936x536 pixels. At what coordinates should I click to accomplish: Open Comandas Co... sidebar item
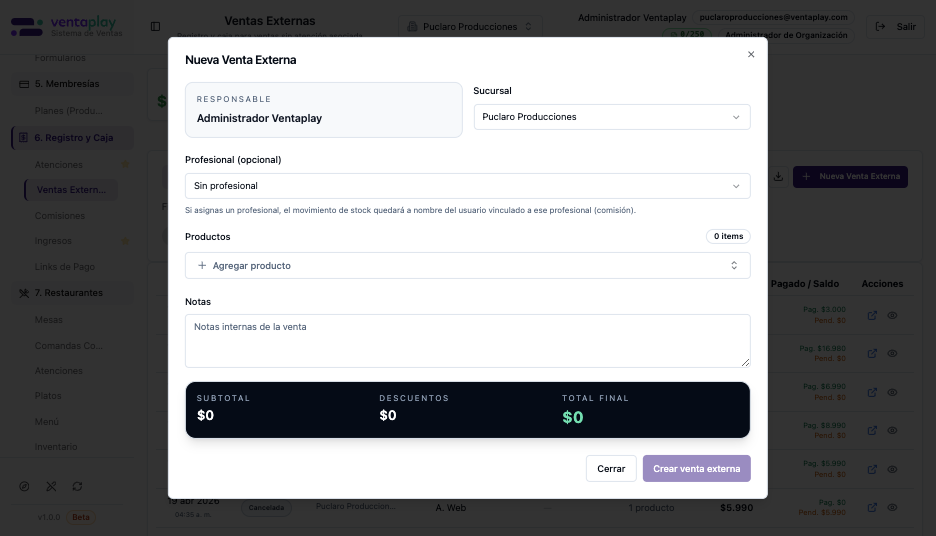tap(69, 346)
